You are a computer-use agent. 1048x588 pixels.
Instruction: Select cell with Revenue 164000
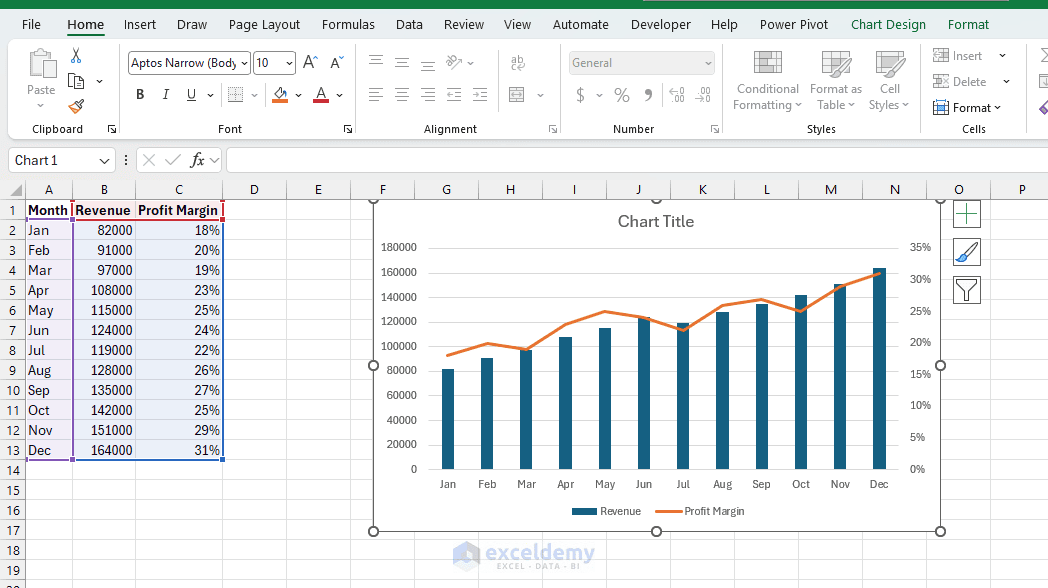pyautogui.click(x=104, y=450)
